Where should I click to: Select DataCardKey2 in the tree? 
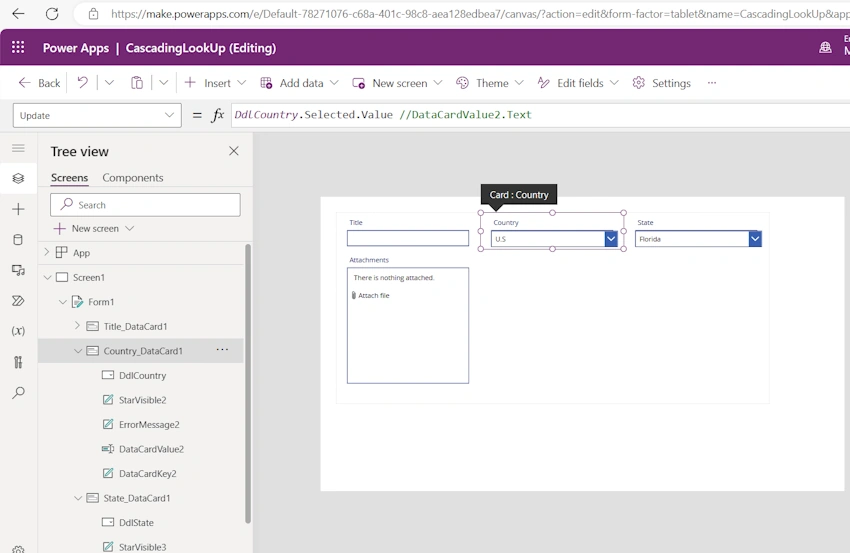[147, 473]
